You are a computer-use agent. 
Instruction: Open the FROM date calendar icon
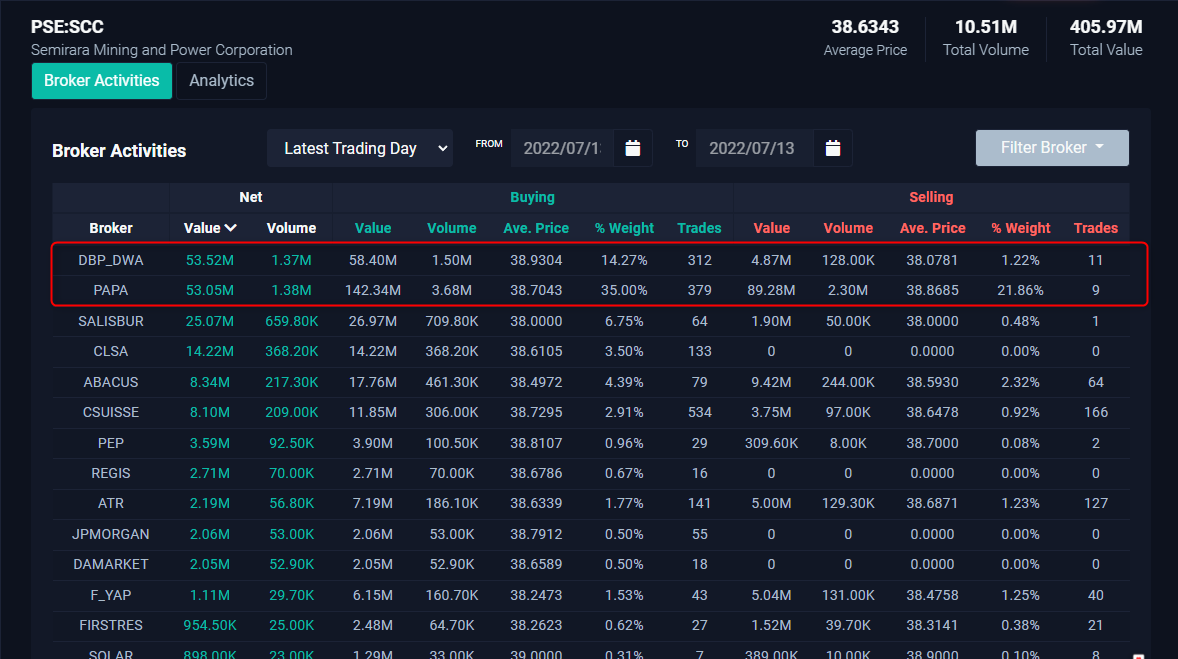pyautogui.click(x=633, y=148)
